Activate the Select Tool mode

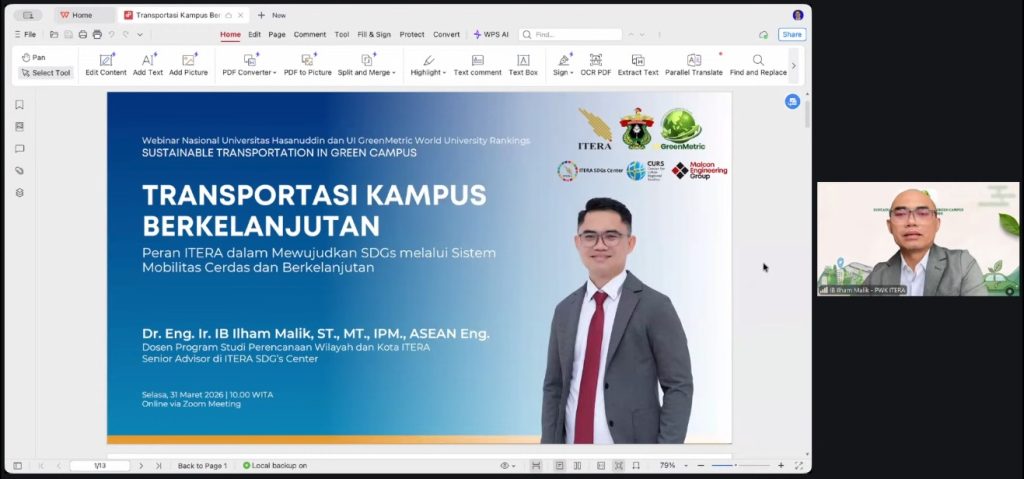(45, 72)
